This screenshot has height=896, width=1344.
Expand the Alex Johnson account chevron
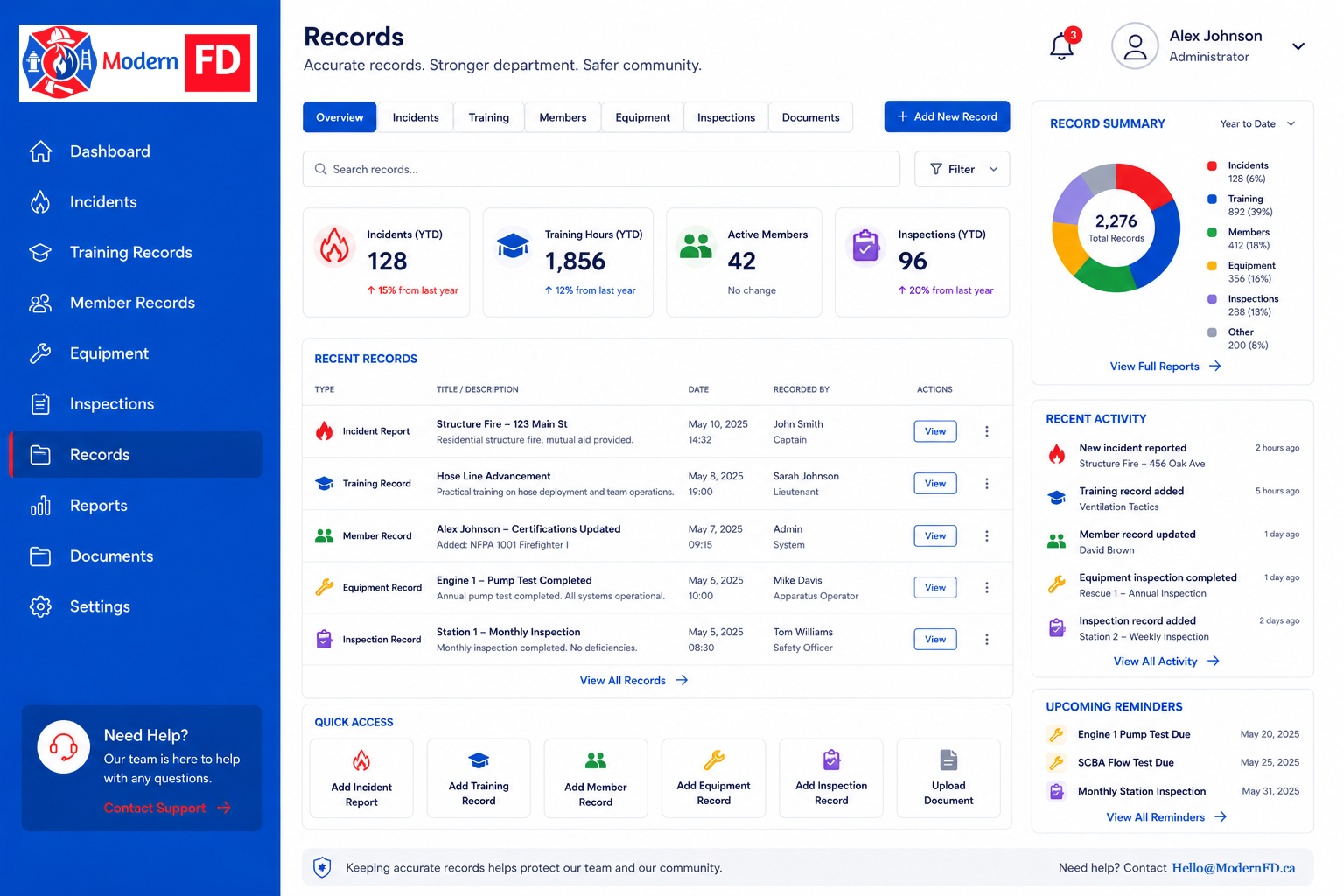click(x=1298, y=46)
